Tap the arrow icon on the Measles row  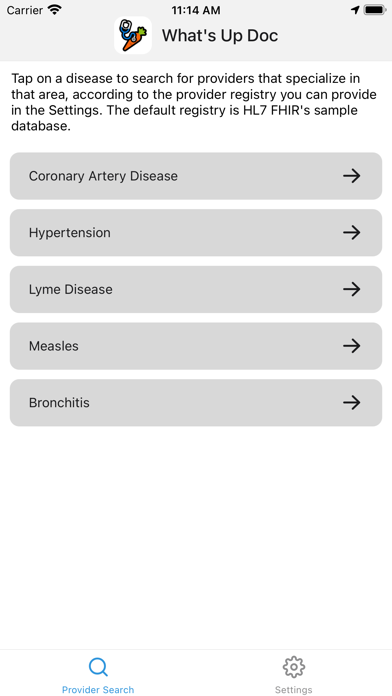click(x=352, y=346)
